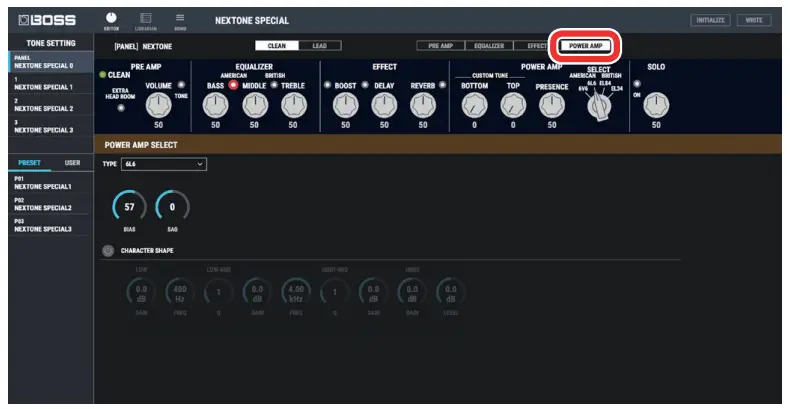Image resolution: width=790 pixels, height=409 pixels.
Task: Click the CHARACTER SHAPE label
Action: pos(147,251)
